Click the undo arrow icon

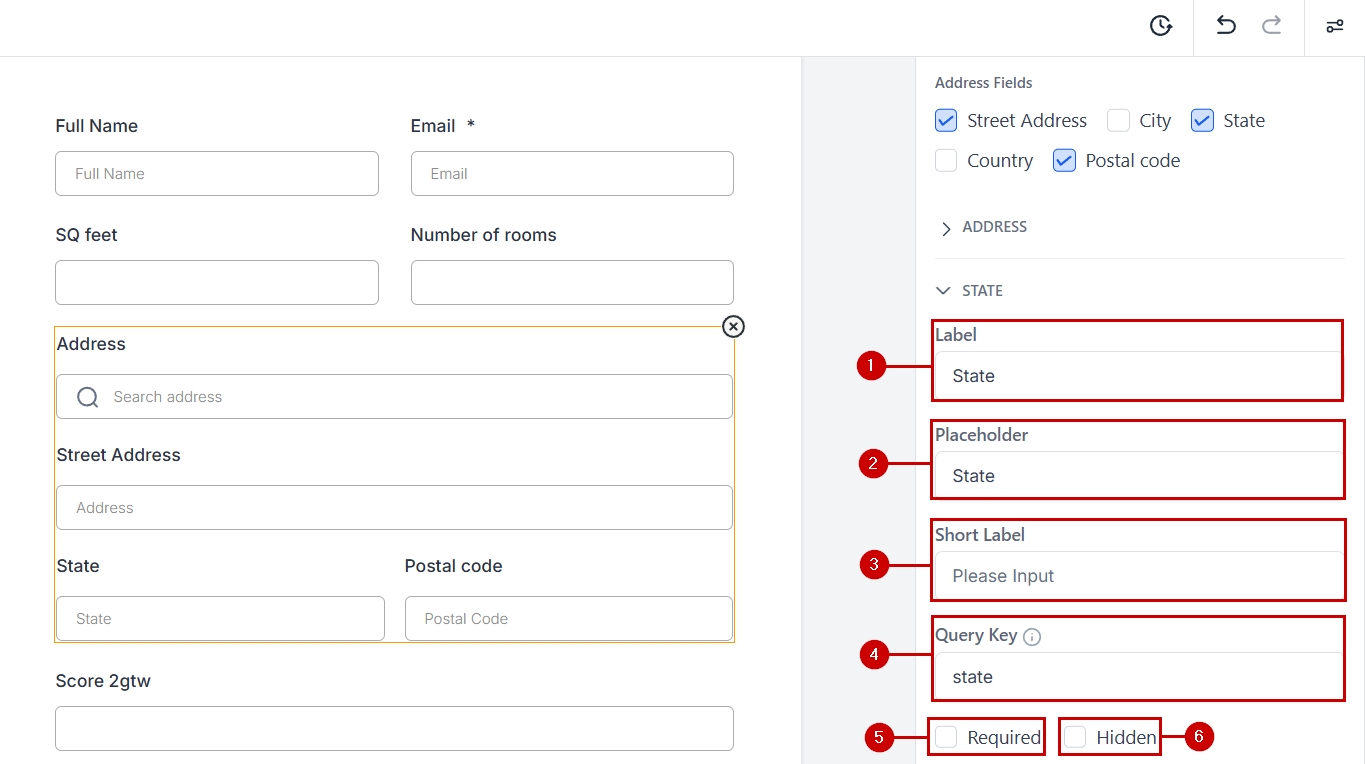tap(1225, 26)
